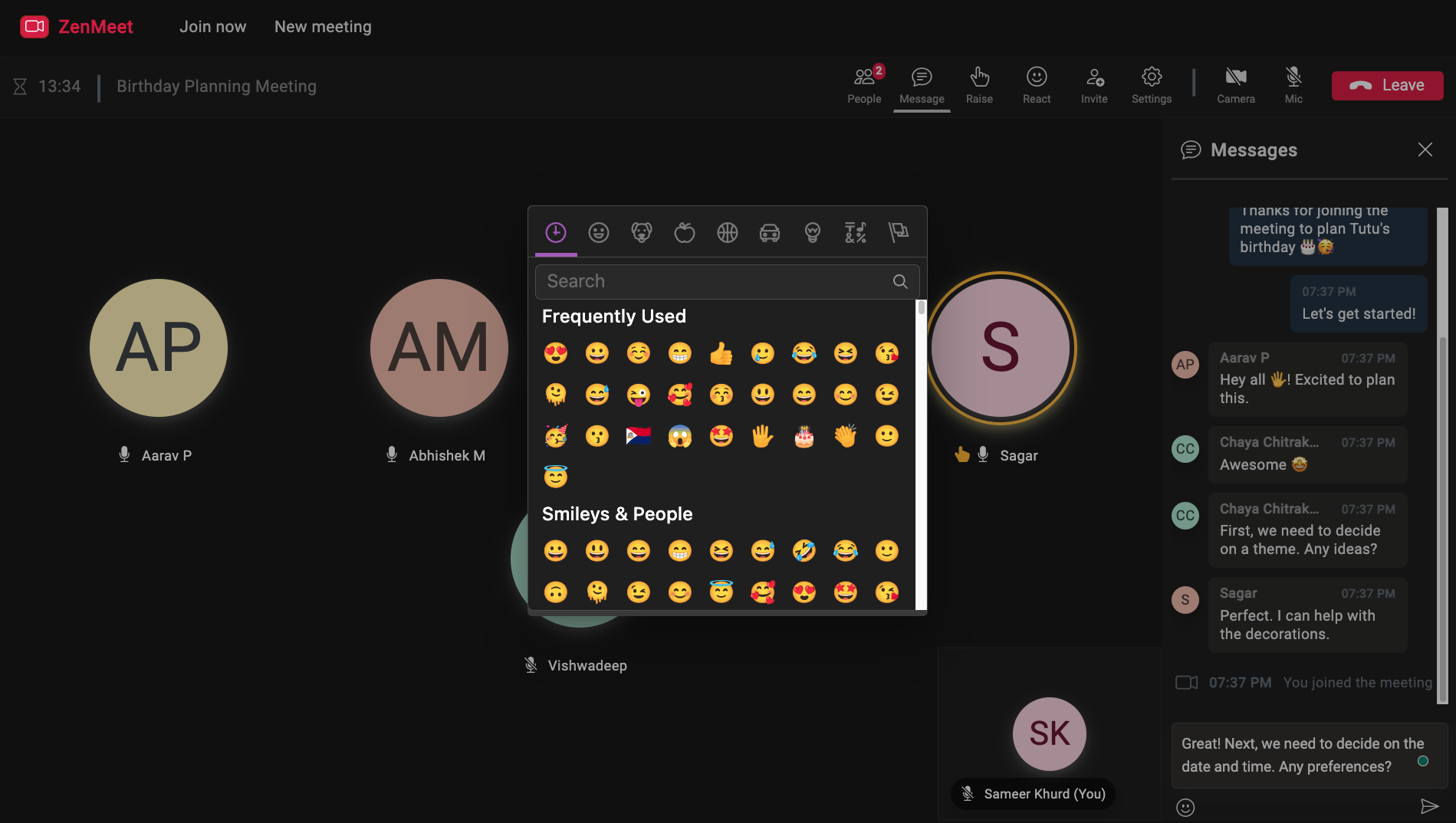
Task: Pick the melting face in Frequently Used
Action: pyautogui.click(x=556, y=395)
